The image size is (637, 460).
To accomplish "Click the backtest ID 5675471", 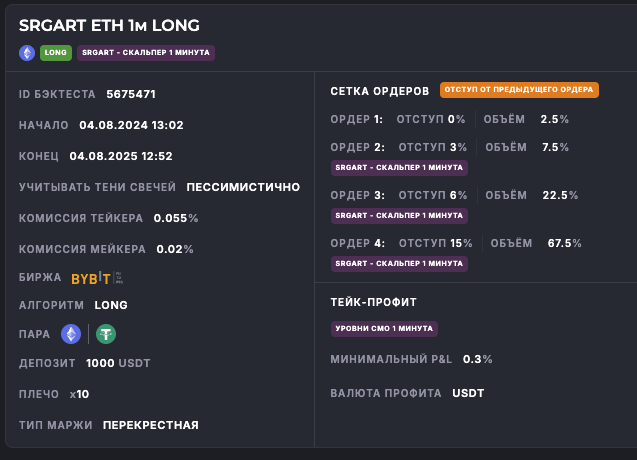I will [x=131, y=95].
